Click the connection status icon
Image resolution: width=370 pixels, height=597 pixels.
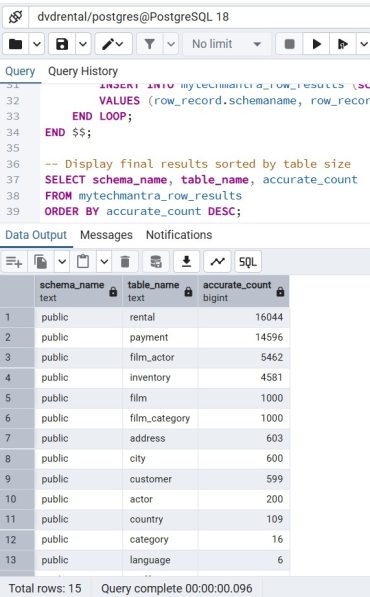(16, 17)
